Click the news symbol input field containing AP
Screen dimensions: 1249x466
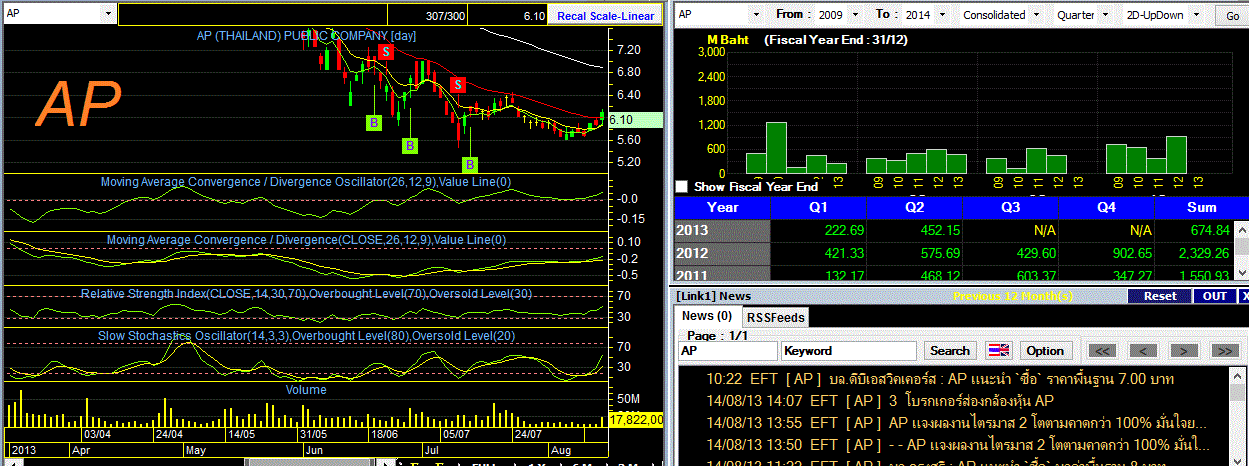pos(727,351)
